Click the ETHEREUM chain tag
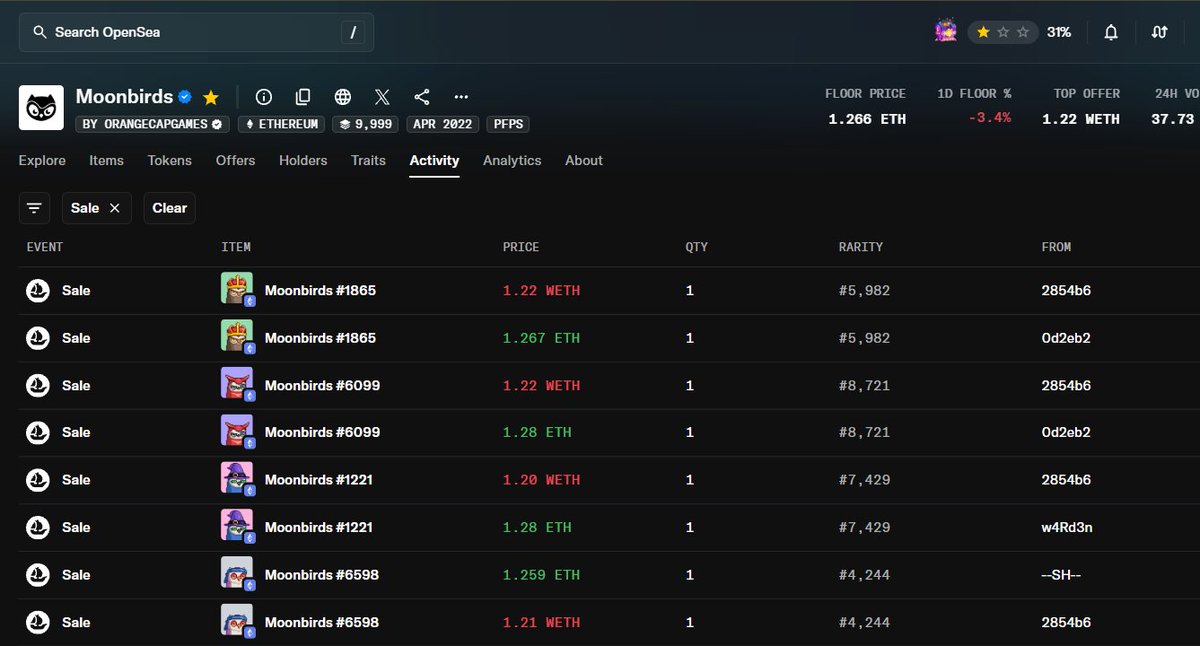This screenshot has width=1200, height=646. point(281,124)
